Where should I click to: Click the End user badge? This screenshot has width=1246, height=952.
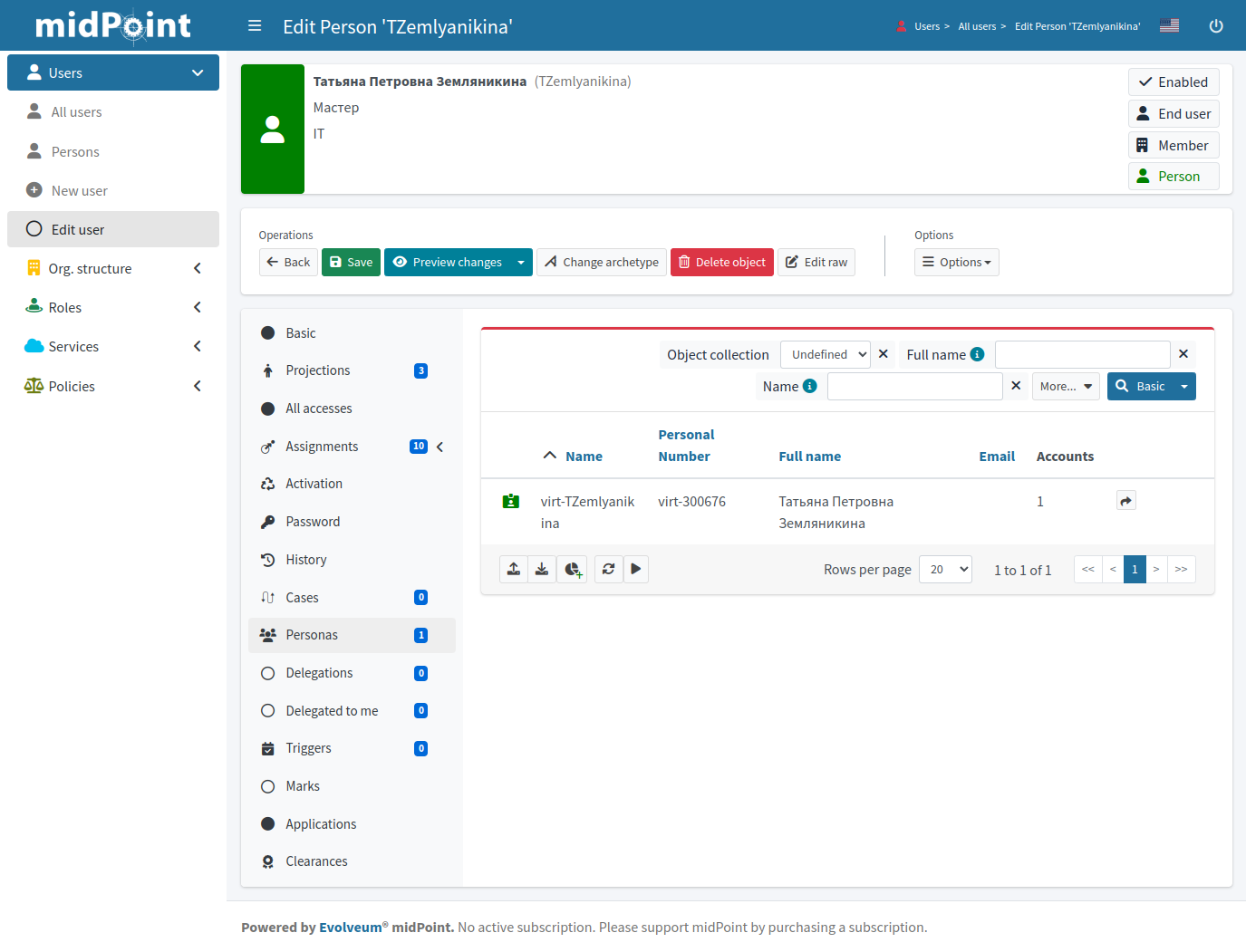tap(1174, 113)
